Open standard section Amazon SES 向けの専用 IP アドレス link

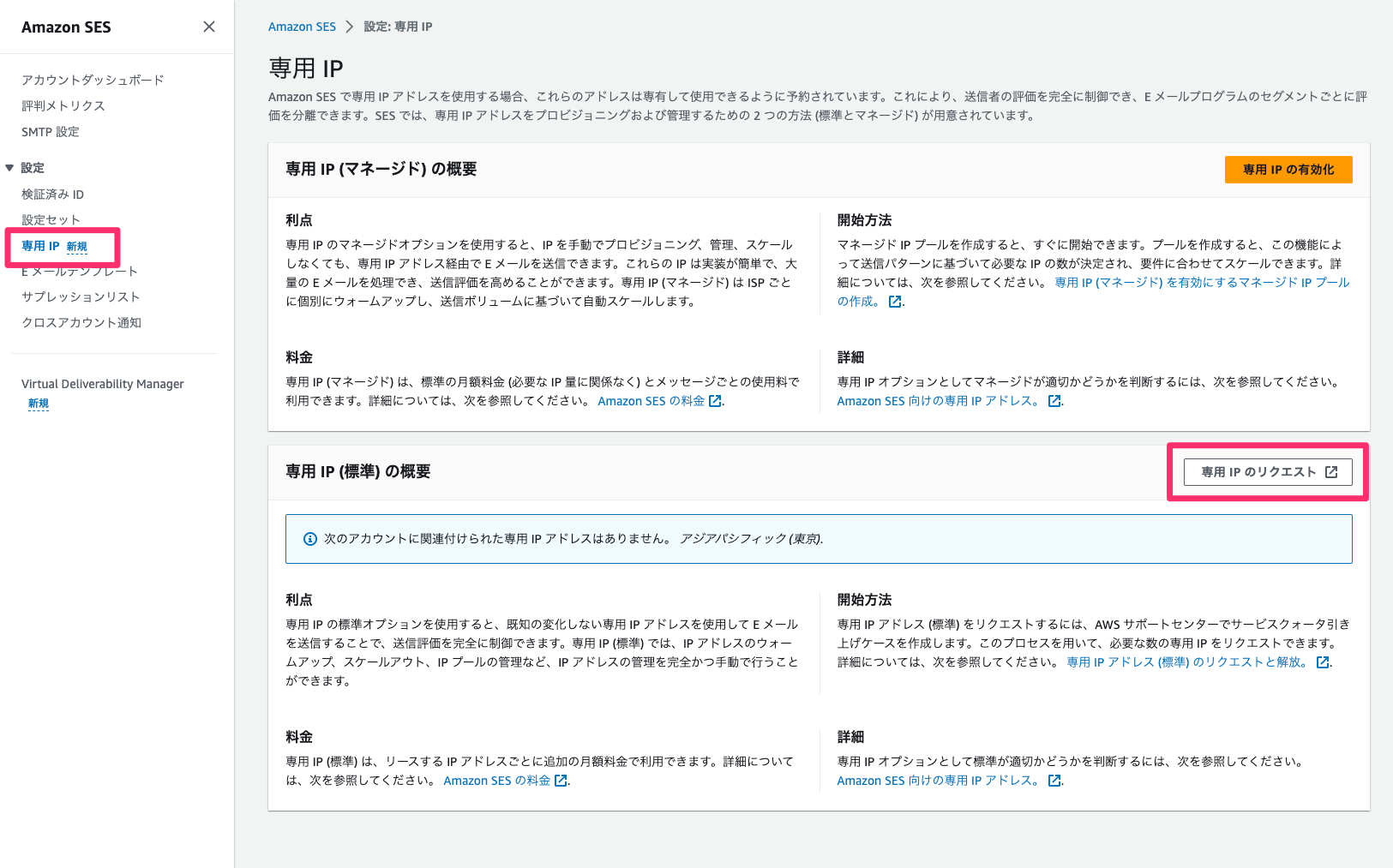coord(939,781)
